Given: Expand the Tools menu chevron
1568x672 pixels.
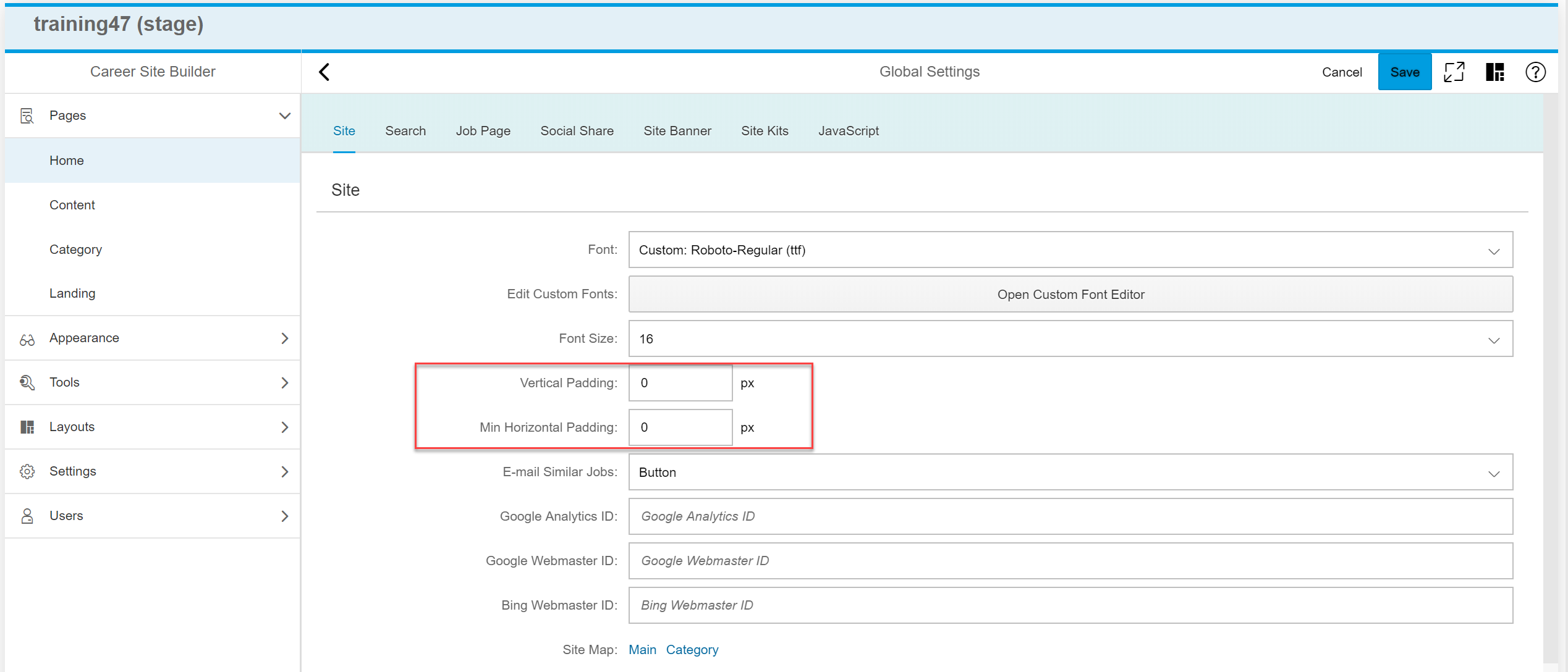Looking at the screenshot, I should click(x=284, y=382).
